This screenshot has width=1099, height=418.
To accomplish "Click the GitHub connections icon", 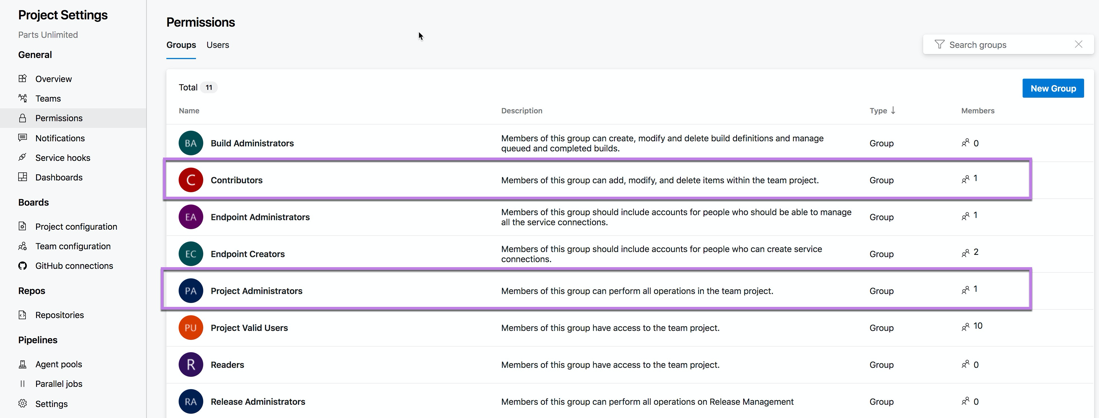I will 23,266.
